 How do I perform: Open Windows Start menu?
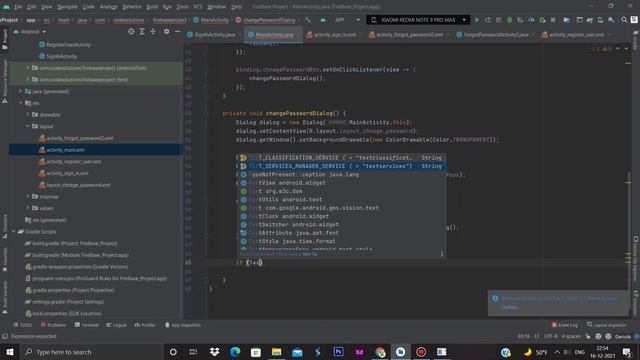tap(10, 352)
